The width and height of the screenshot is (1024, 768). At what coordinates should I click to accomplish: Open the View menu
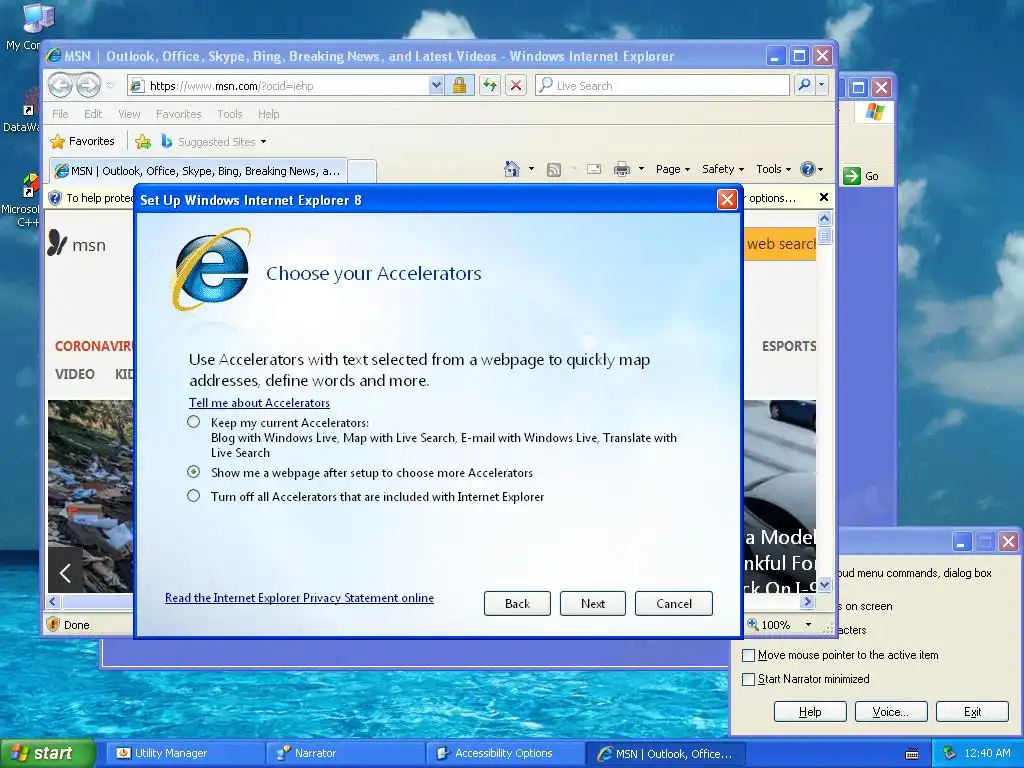click(129, 114)
